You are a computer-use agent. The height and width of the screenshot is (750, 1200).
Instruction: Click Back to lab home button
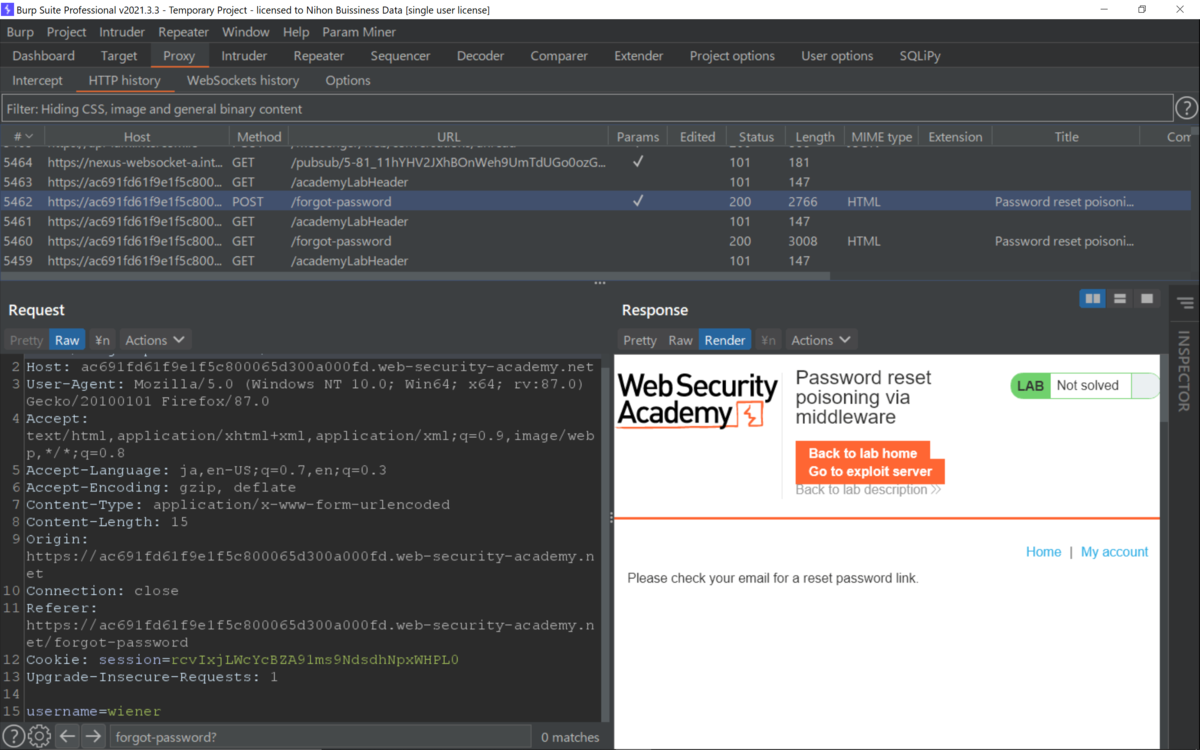pyautogui.click(x=863, y=453)
